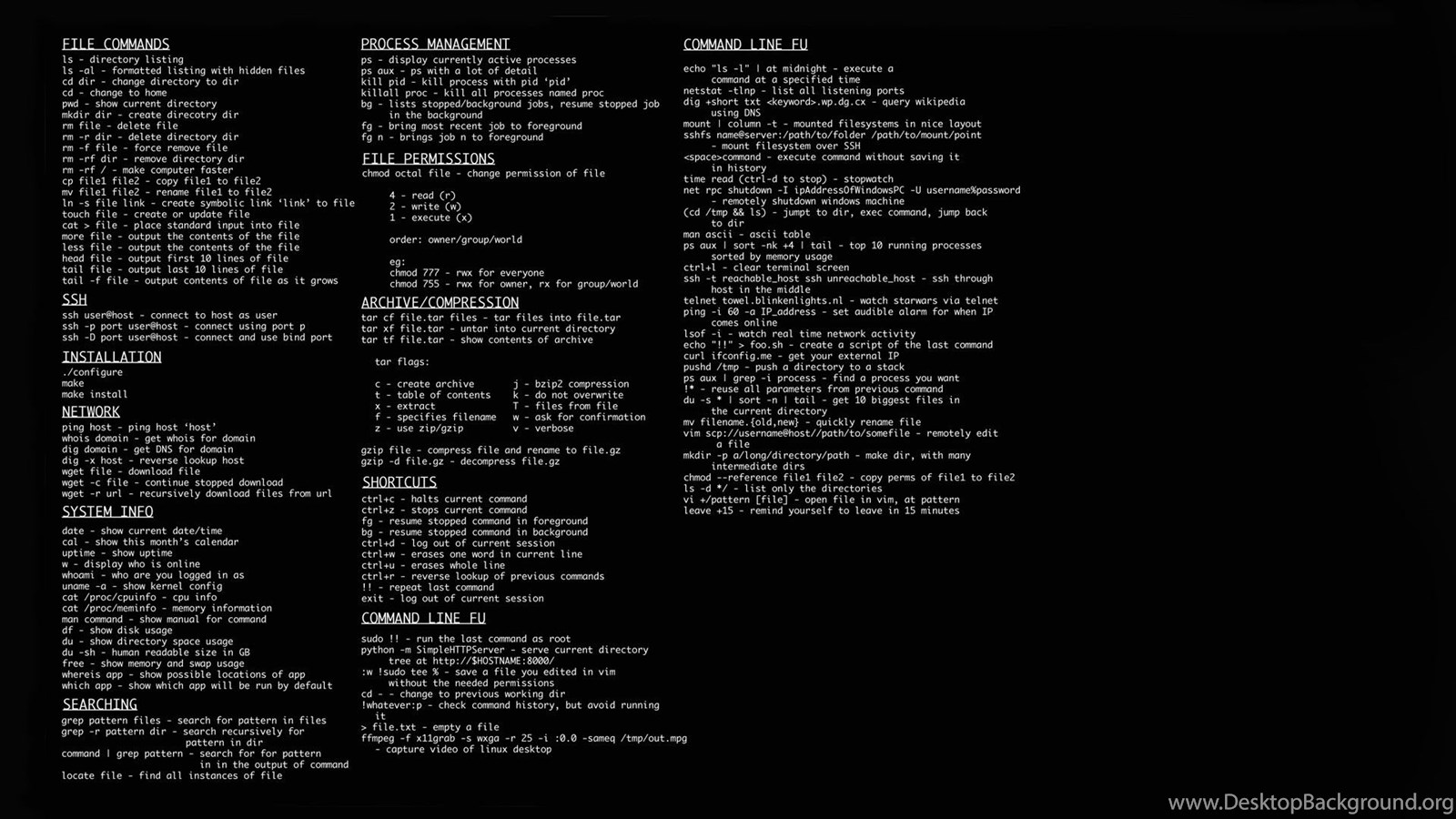Click the FILE COMMANDS heading
Screen dimensions: 1456x819
(x=116, y=44)
